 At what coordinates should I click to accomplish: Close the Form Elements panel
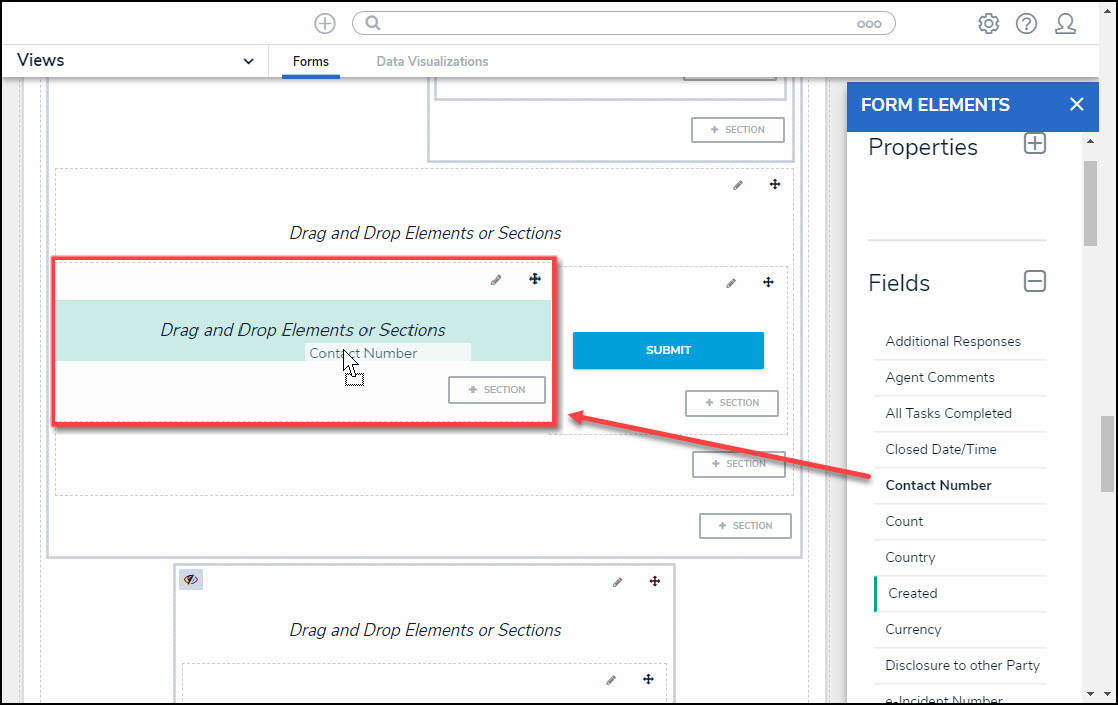pos(1076,105)
